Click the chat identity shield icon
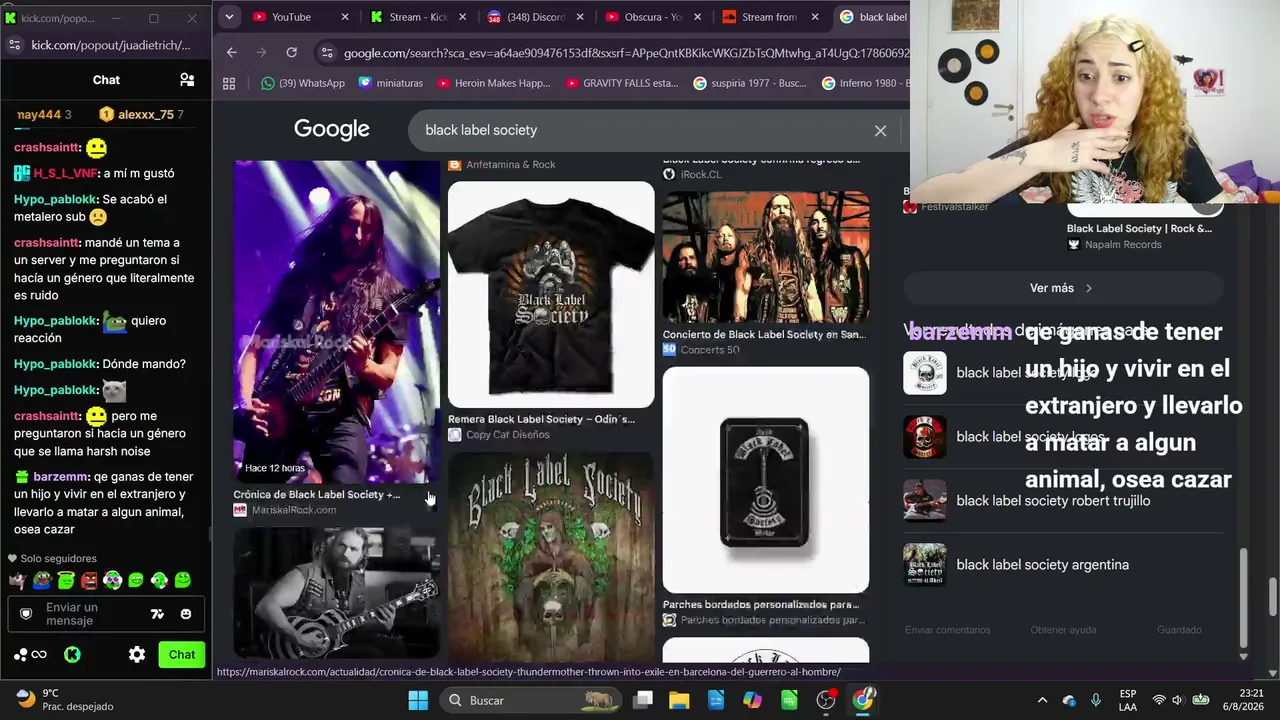1280x720 pixels. (x=26, y=614)
